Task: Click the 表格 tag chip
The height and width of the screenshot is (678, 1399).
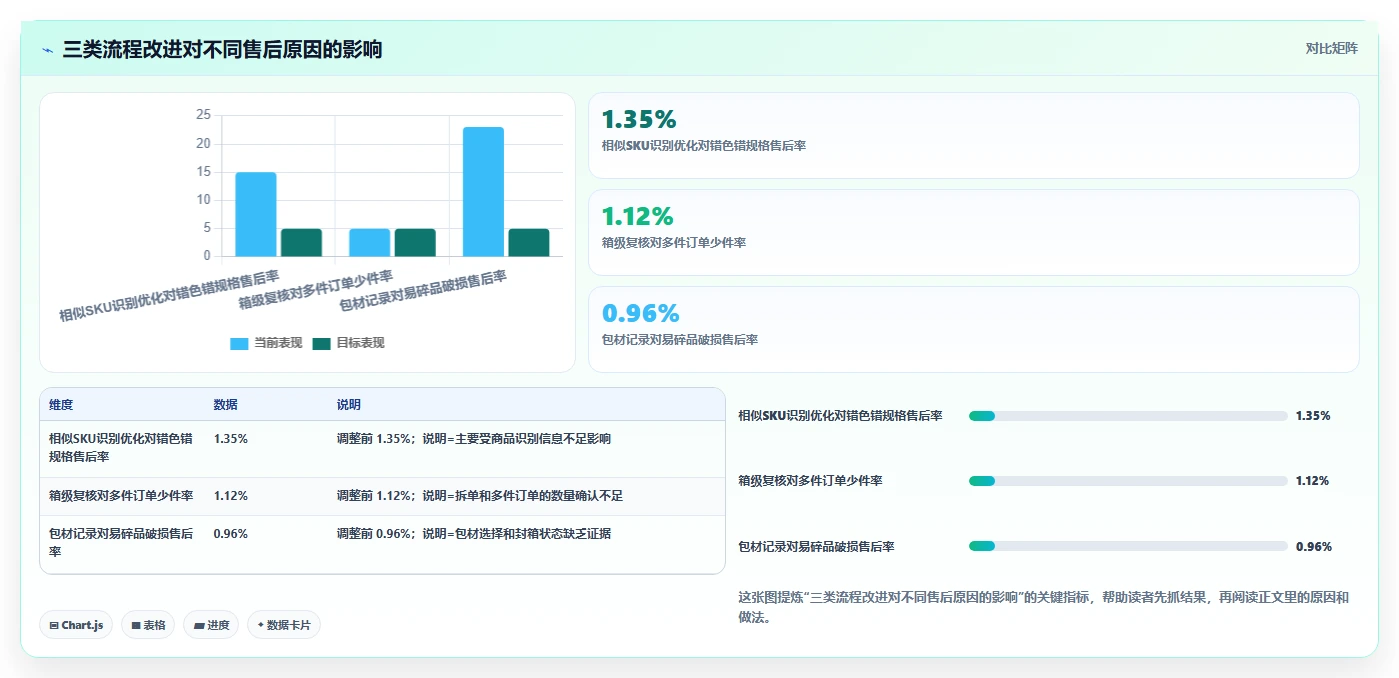Action: tap(148, 625)
